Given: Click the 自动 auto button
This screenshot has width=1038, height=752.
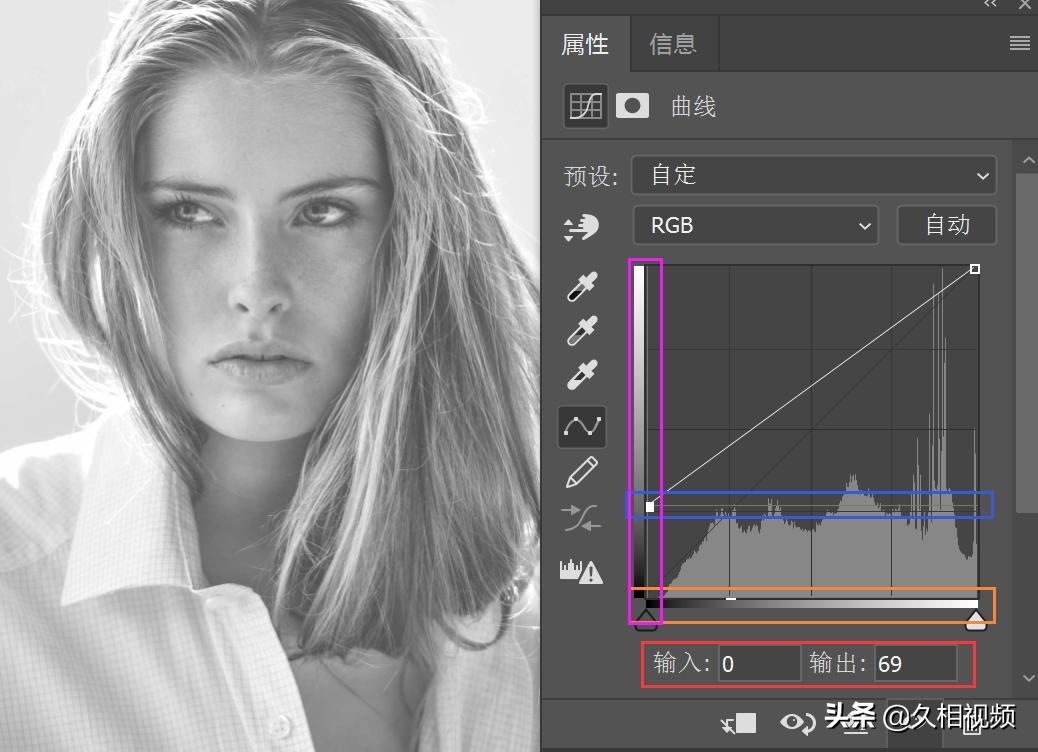Looking at the screenshot, I should click(946, 226).
